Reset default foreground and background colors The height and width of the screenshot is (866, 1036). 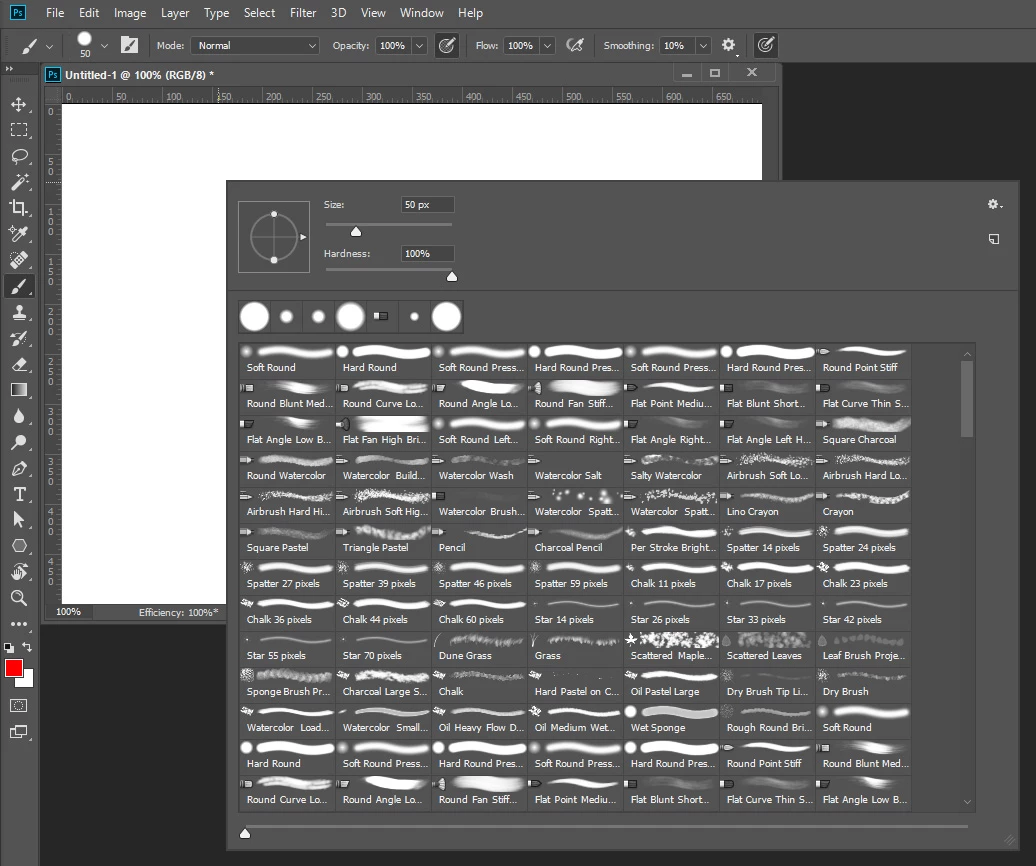click(x=9, y=647)
